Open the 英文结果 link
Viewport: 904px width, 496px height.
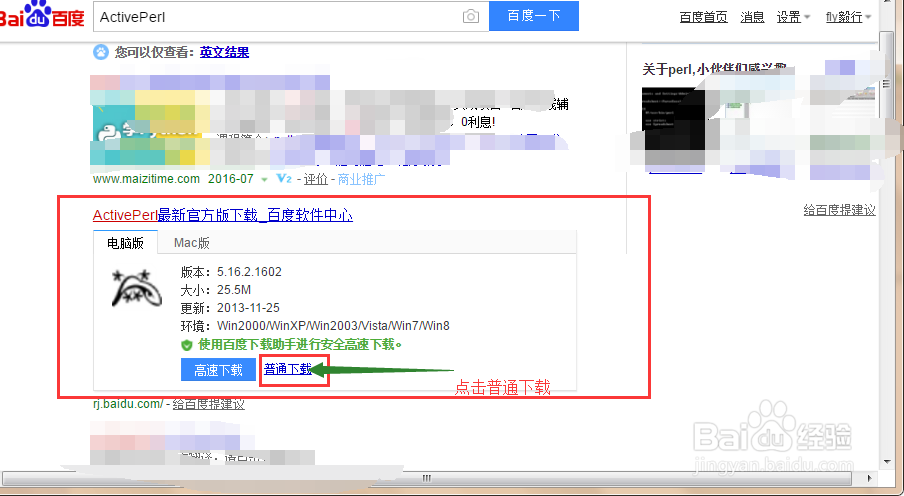(x=224, y=52)
